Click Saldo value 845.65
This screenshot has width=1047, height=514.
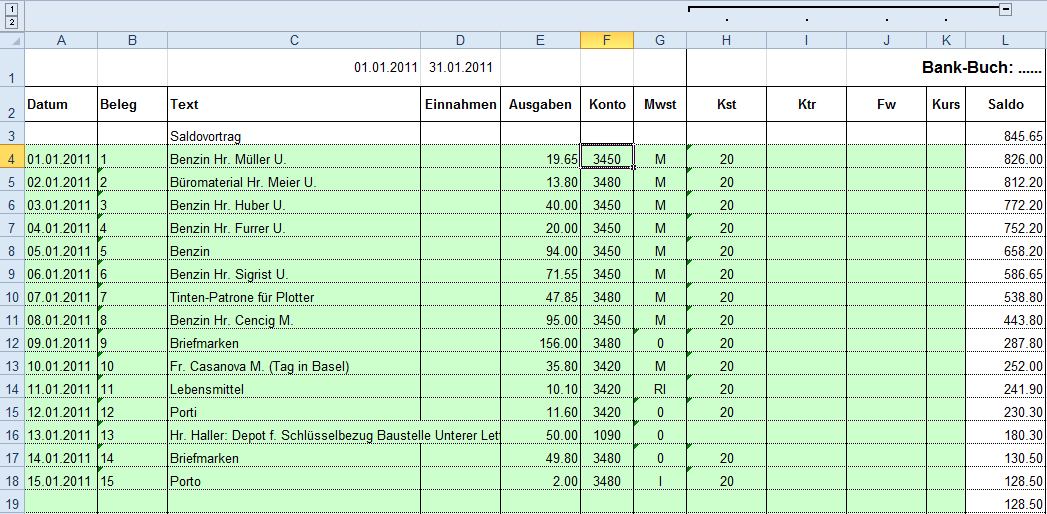[x=1005, y=136]
